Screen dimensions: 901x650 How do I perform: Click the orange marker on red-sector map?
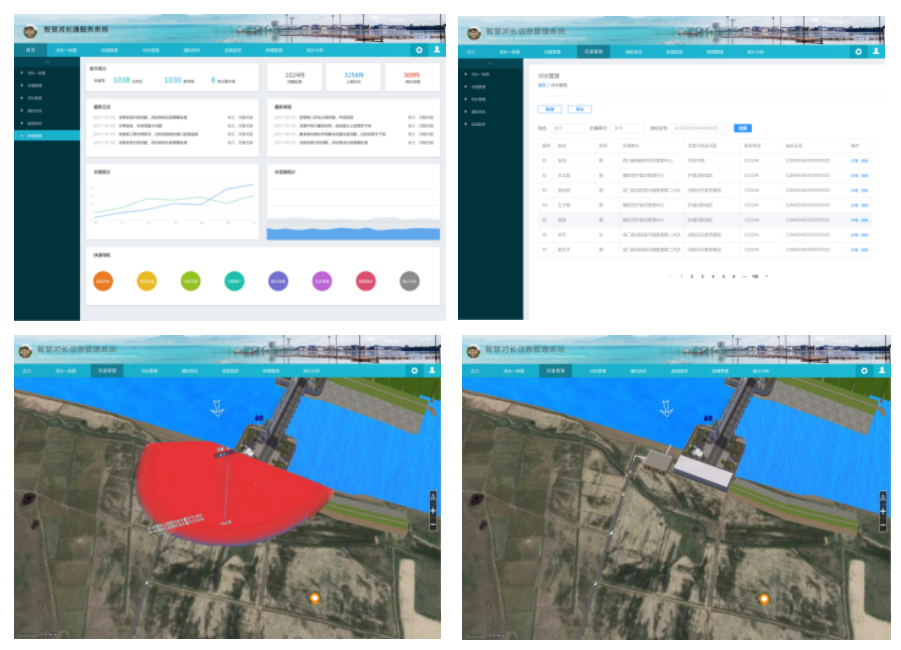[314, 598]
